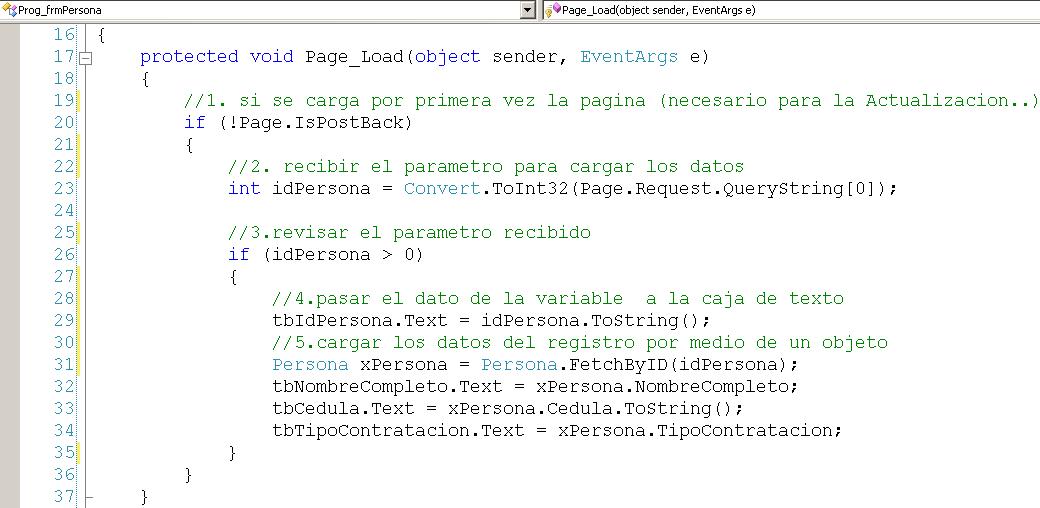Click the opening brace on line 16
Image resolution: width=1040 pixels, height=508 pixels.
tap(101, 35)
